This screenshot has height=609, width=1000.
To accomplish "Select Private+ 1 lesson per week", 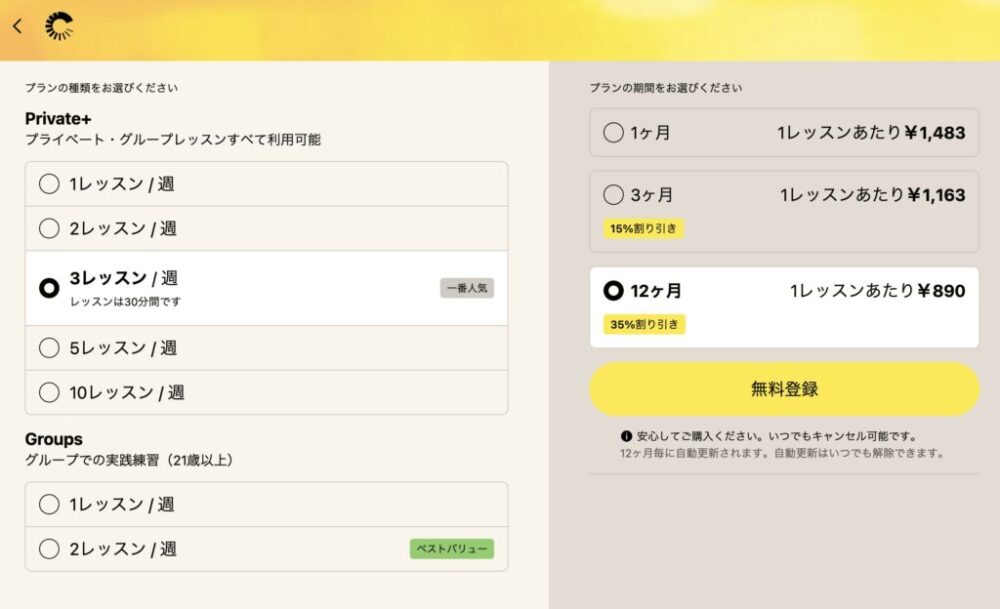I will point(49,184).
